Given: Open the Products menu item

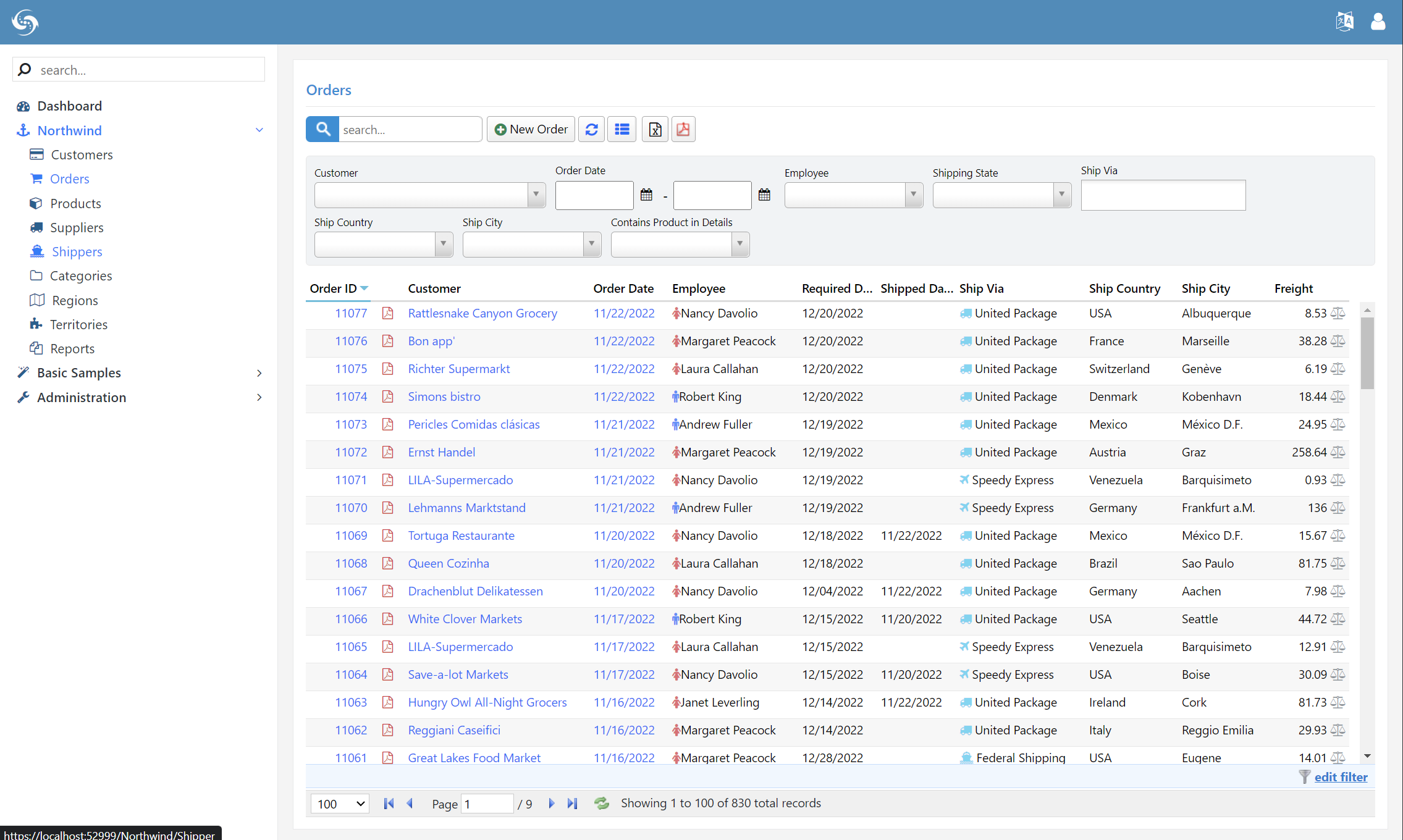Looking at the screenshot, I should [75, 203].
